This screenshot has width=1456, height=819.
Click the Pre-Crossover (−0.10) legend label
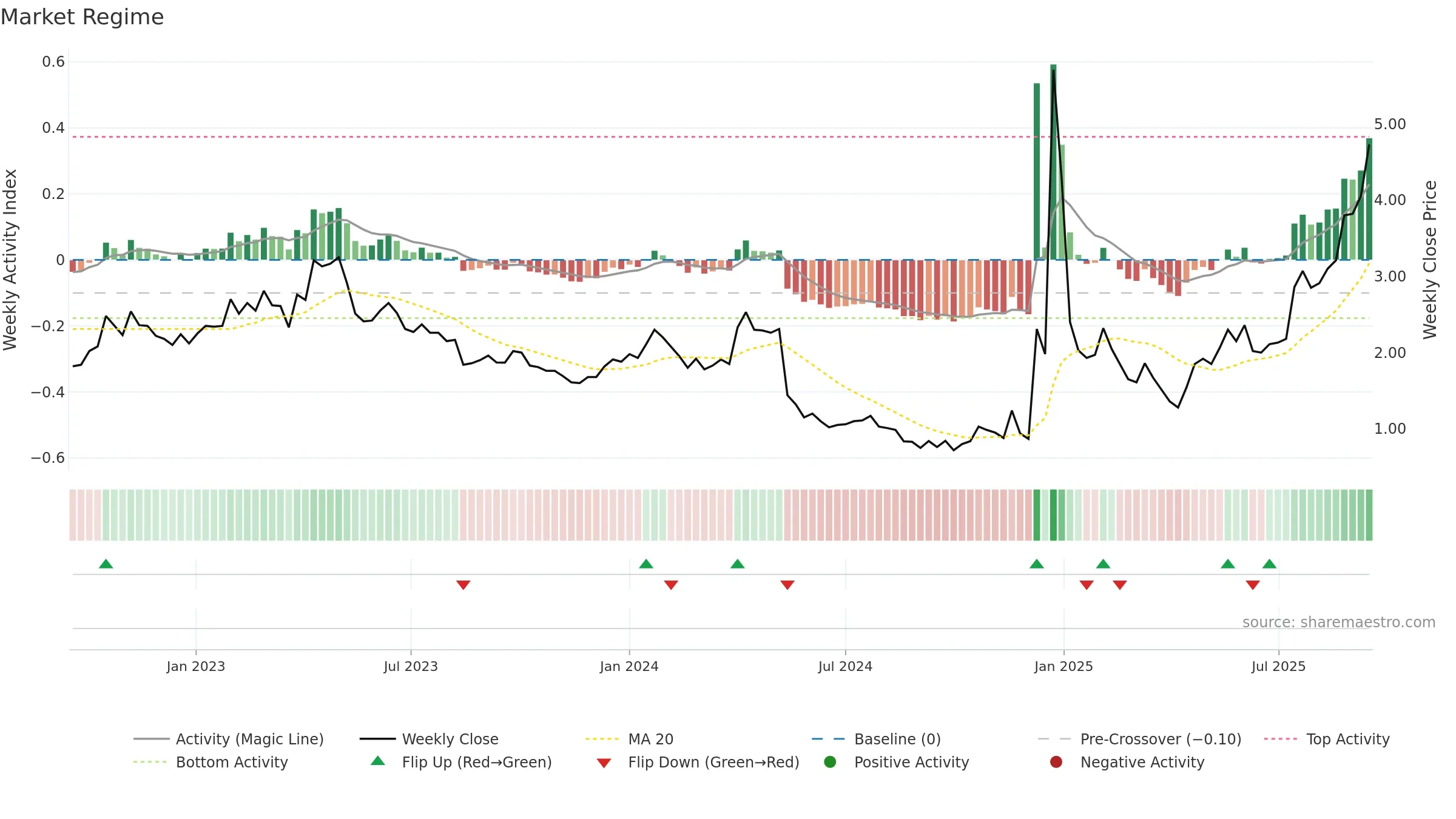(x=1161, y=739)
